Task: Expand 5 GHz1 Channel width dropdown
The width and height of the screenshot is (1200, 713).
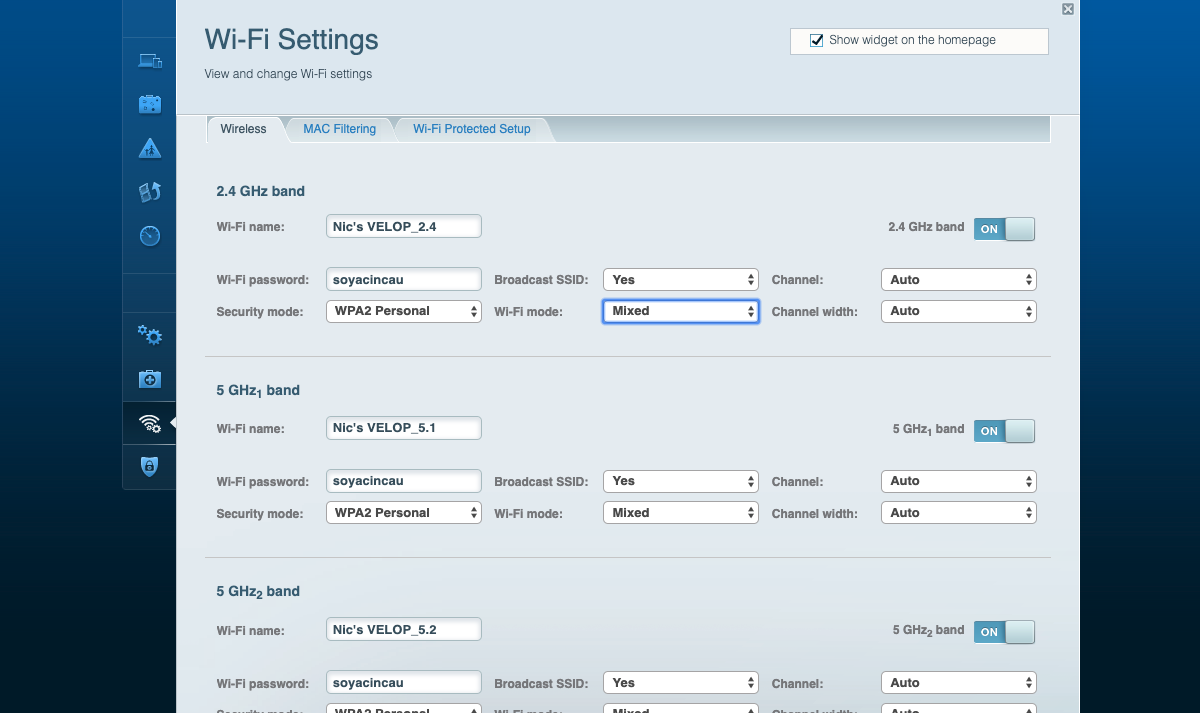Action: 958,513
